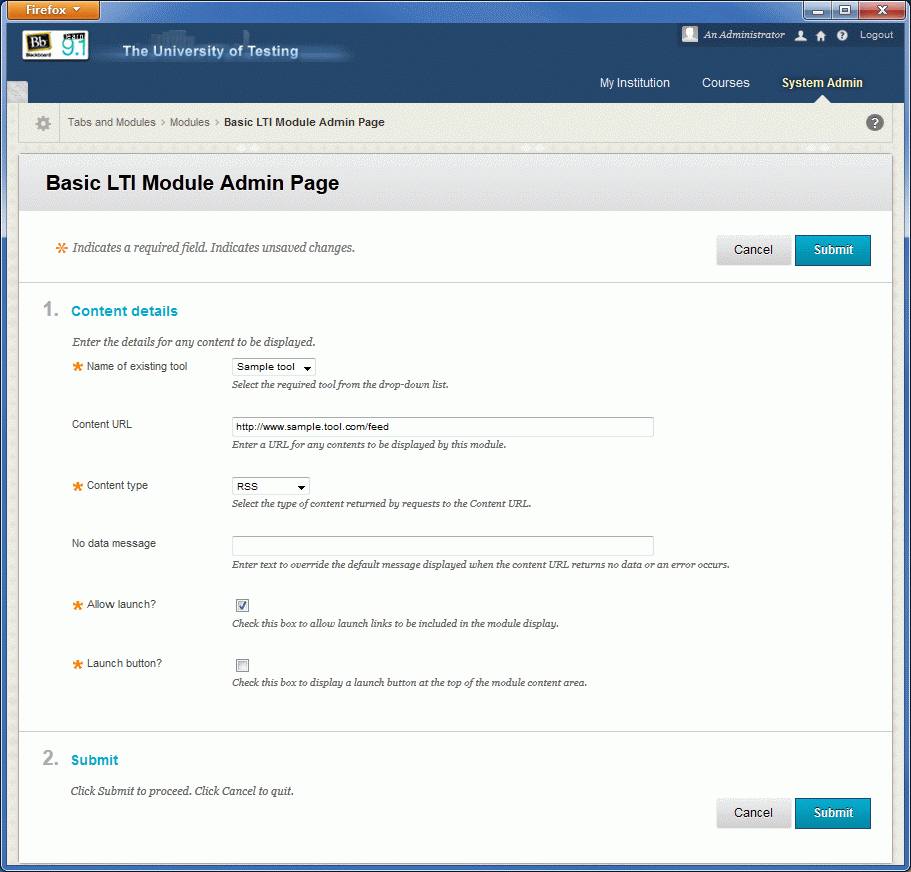Cancel the form at the bottom
Viewport: 911px width, 872px height.
[x=753, y=813]
